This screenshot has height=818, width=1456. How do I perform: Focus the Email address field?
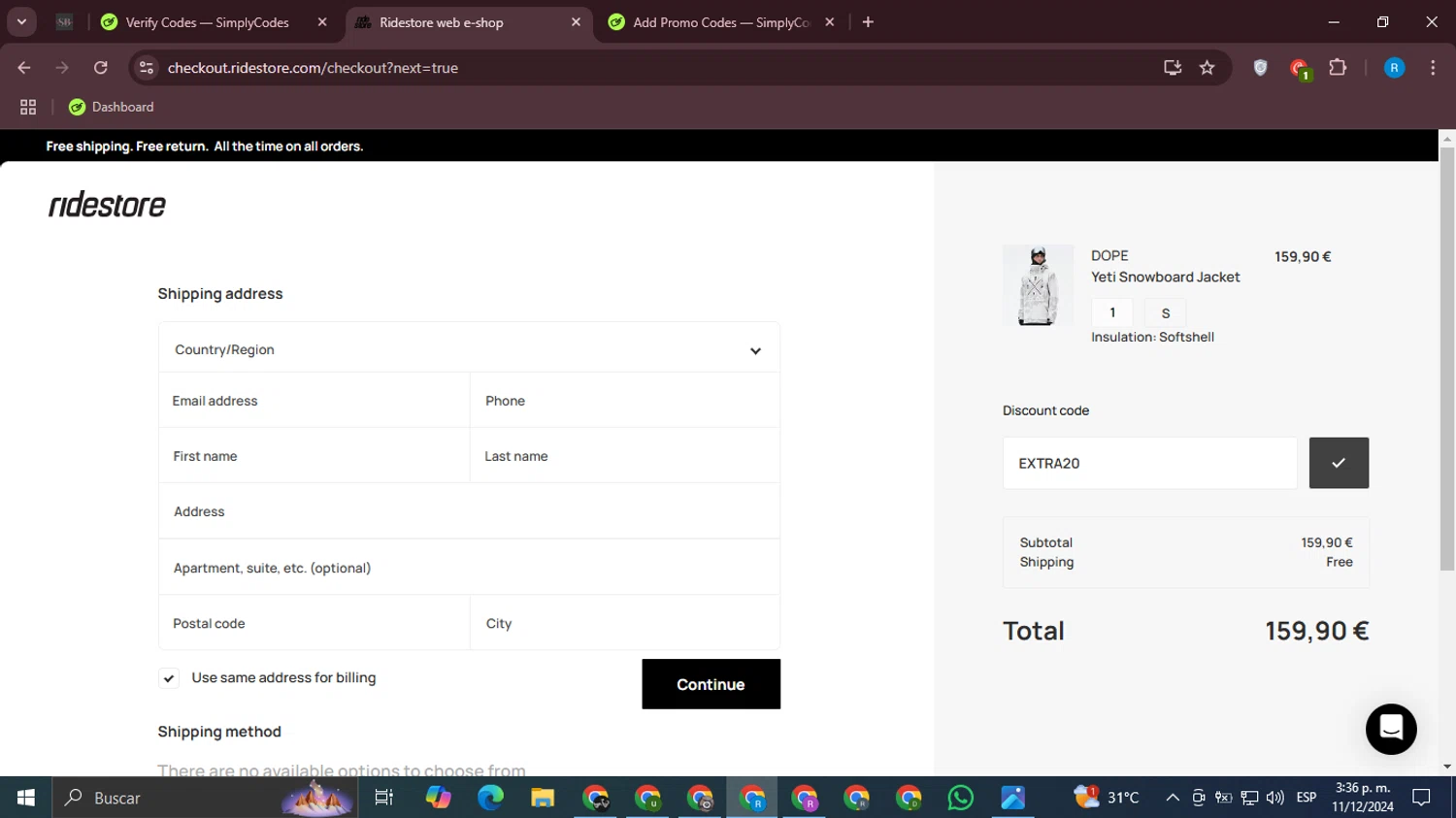click(x=314, y=401)
